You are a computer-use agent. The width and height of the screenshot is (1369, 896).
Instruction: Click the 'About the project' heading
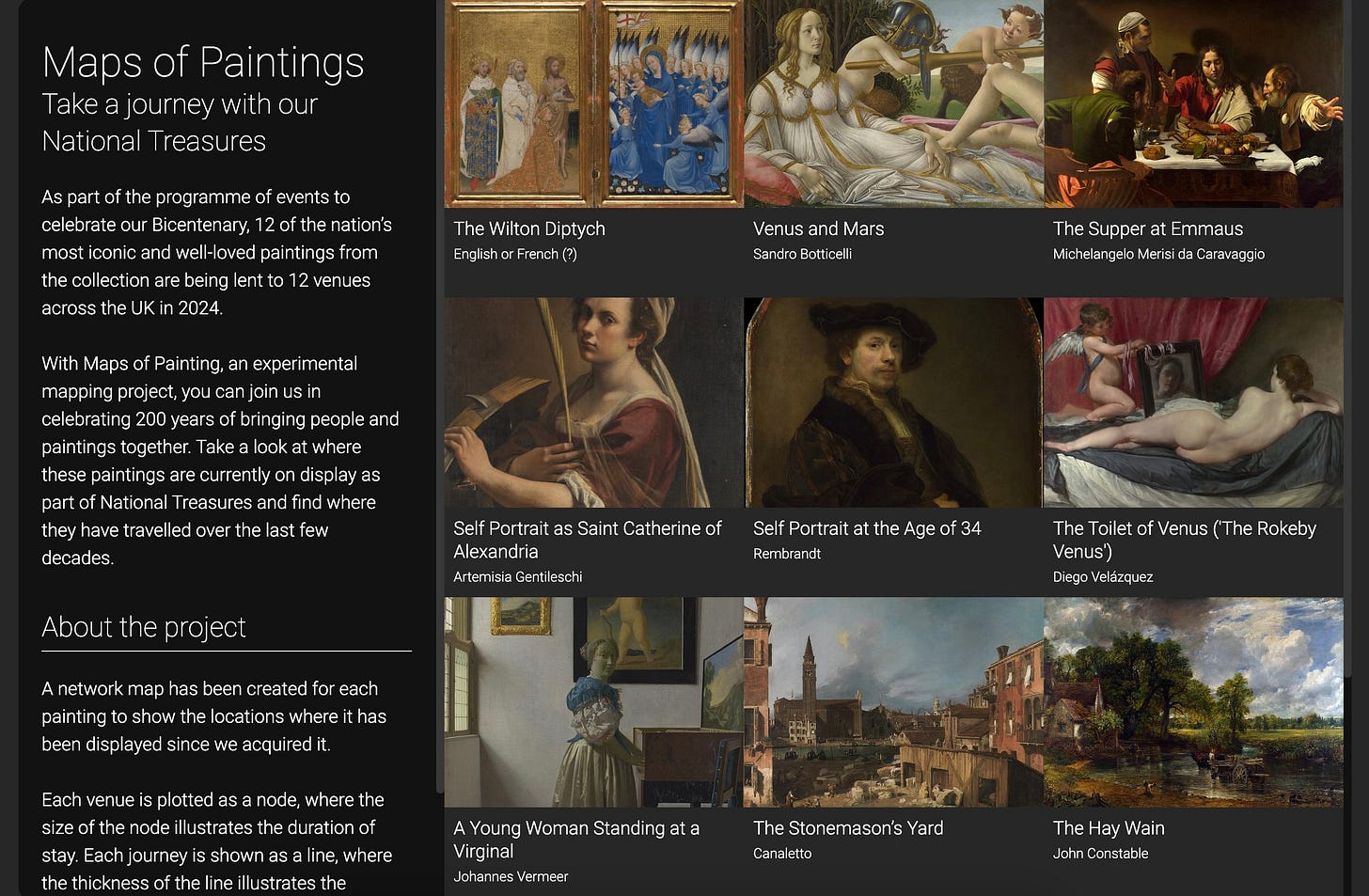point(144,627)
